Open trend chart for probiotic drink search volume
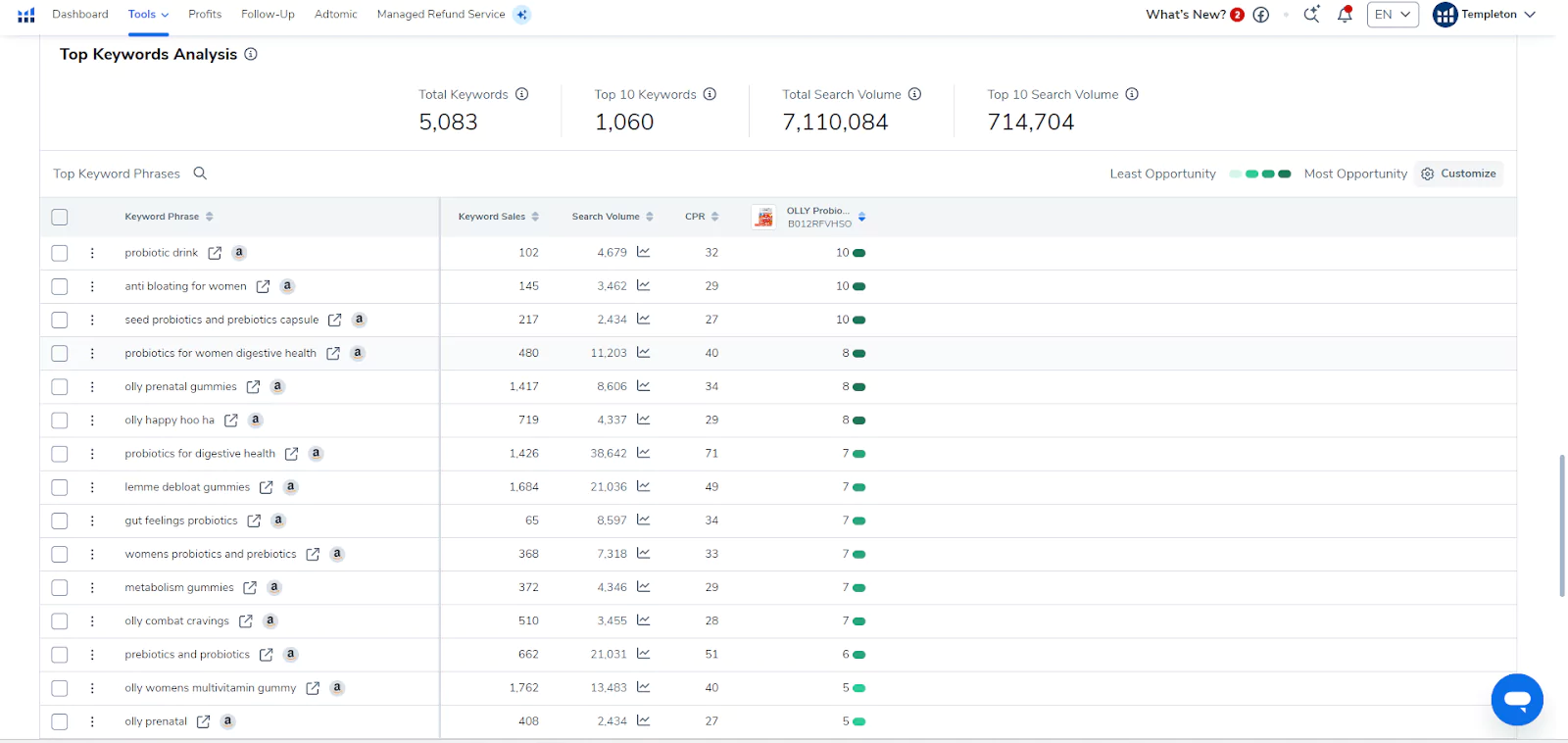The image size is (1568, 743). pyautogui.click(x=643, y=252)
